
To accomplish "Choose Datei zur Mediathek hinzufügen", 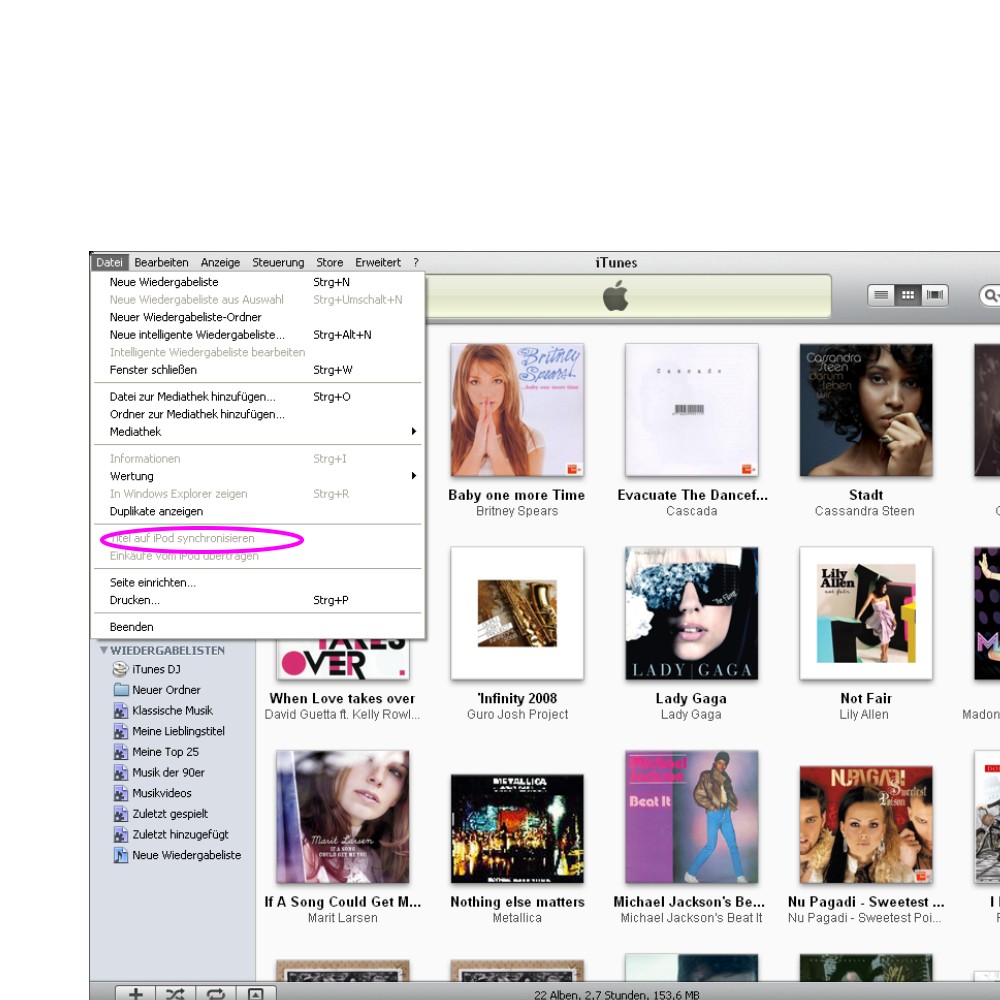I will tap(258, 397).
